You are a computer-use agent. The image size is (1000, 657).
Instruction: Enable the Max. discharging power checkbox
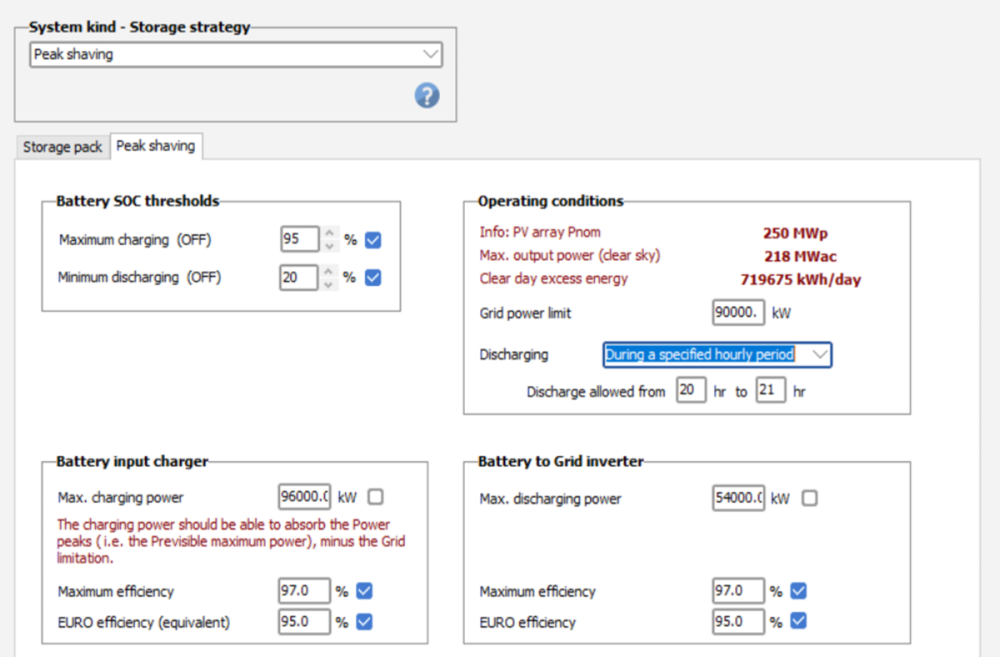pyautogui.click(x=809, y=498)
